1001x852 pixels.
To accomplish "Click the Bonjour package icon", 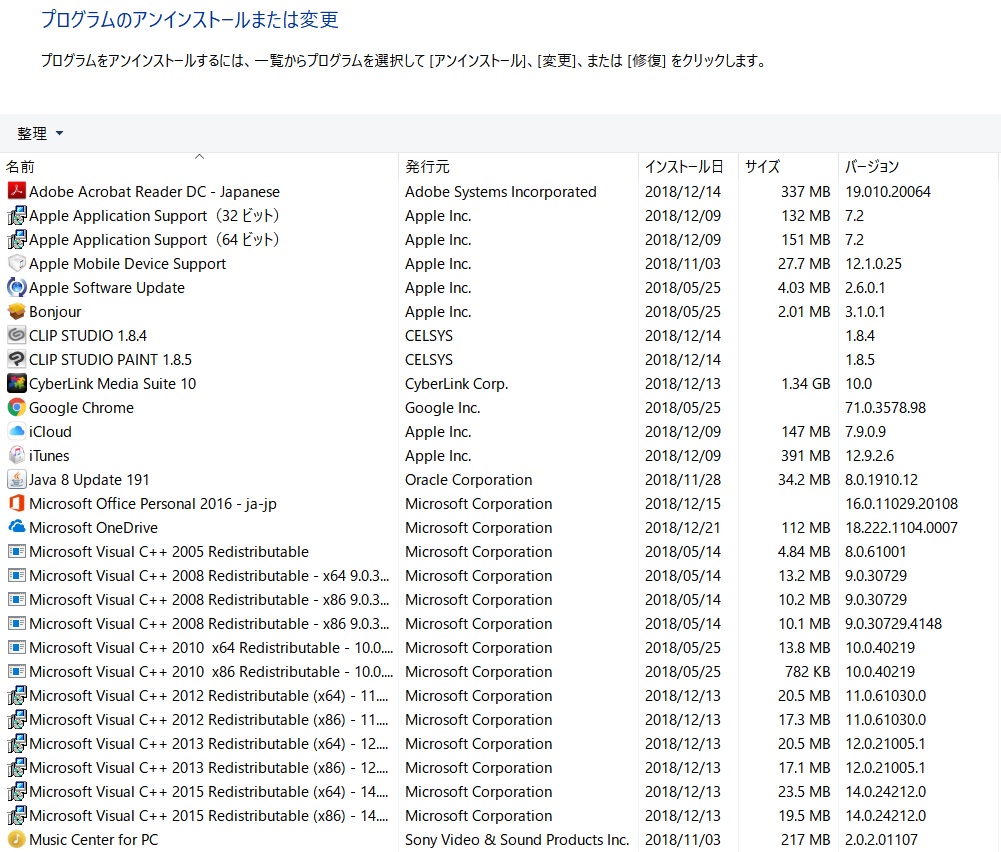I will point(16,311).
